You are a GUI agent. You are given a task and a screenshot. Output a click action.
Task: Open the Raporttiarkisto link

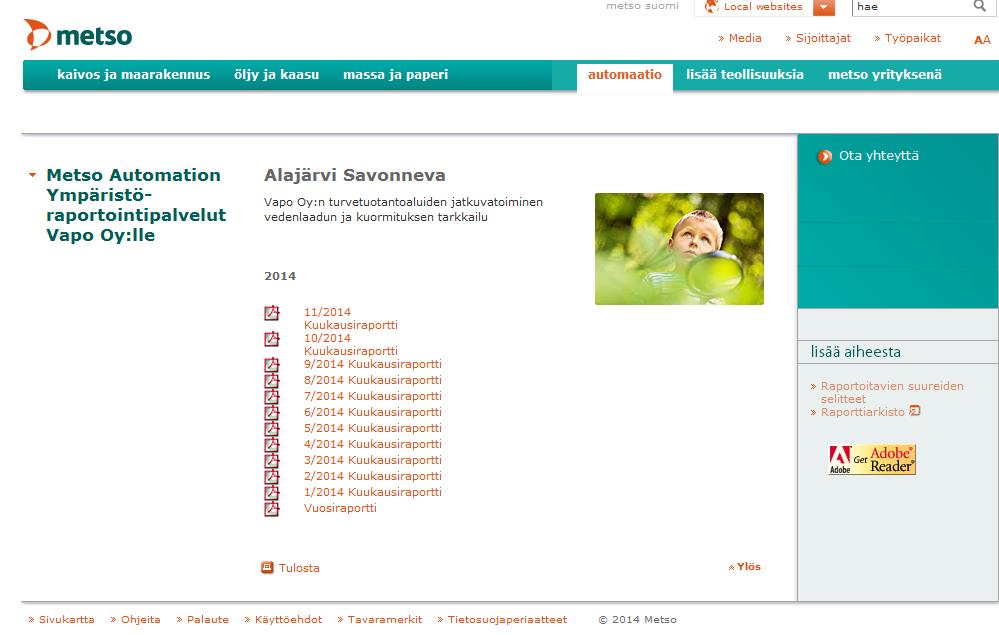click(x=862, y=412)
